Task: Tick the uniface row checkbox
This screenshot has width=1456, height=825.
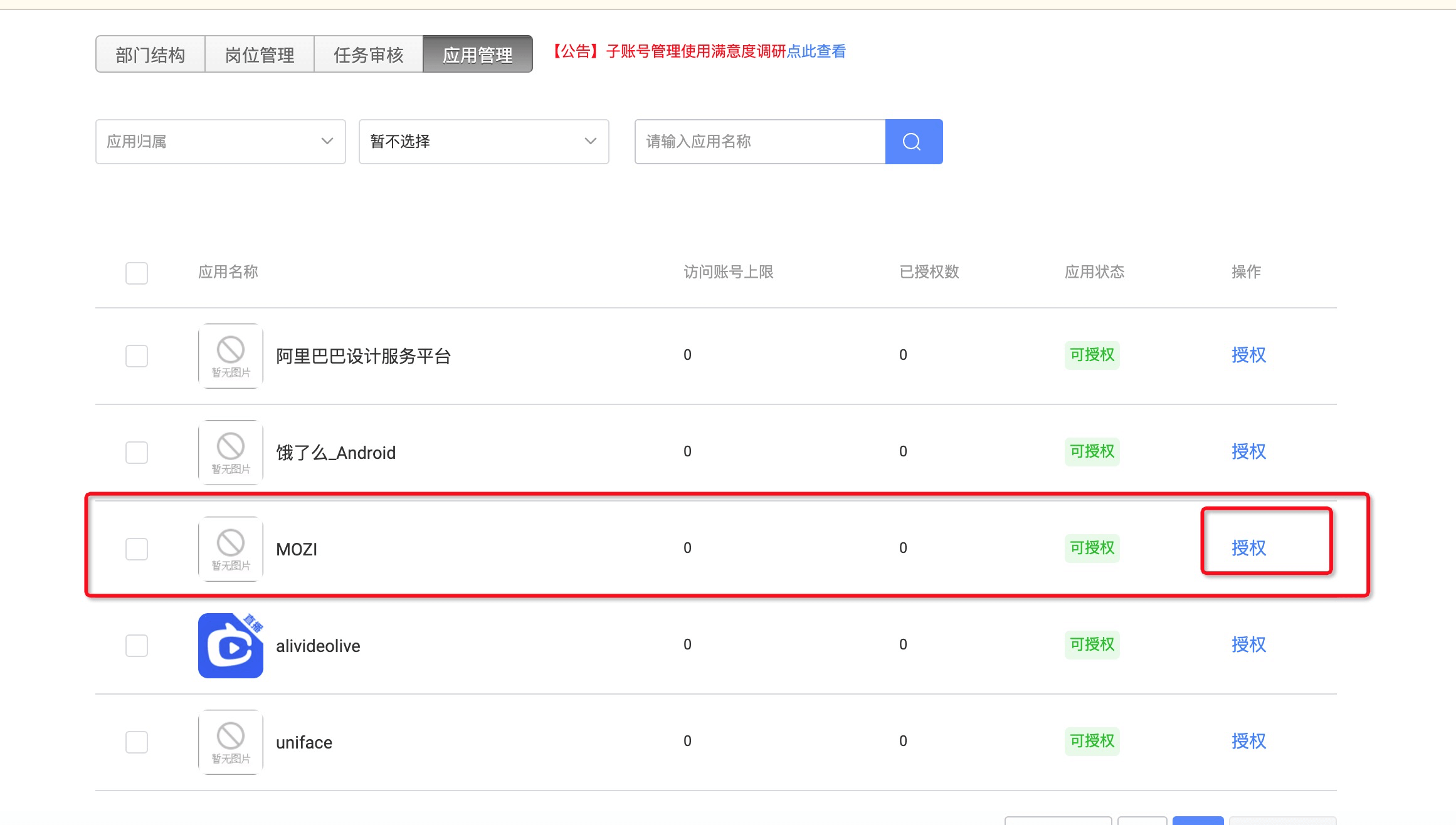Action: (x=137, y=742)
